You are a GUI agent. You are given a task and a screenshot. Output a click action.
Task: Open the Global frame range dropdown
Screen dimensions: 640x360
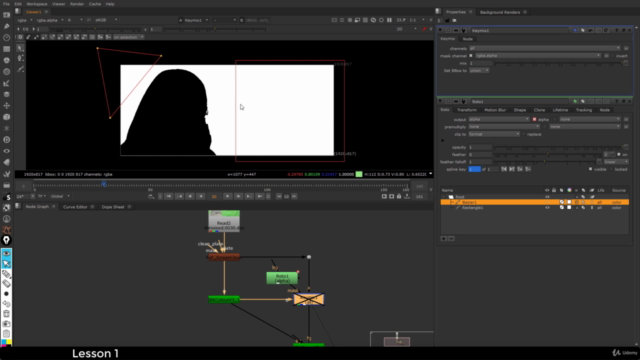tap(60, 196)
